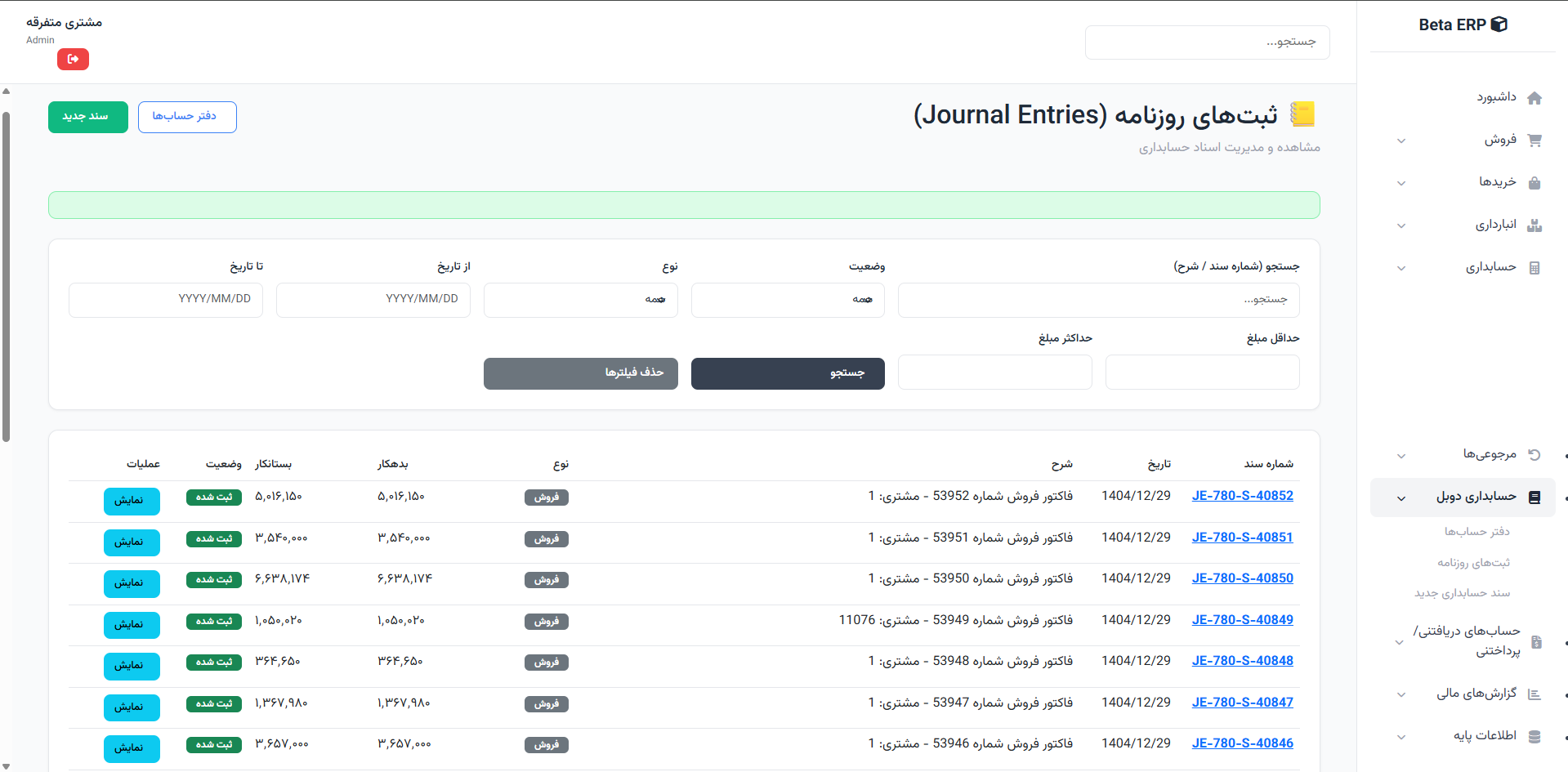Click نمایش button for entry JE-780-S-40848
Viewport: 1568px width, 772px height.
(x=132, y=666)
